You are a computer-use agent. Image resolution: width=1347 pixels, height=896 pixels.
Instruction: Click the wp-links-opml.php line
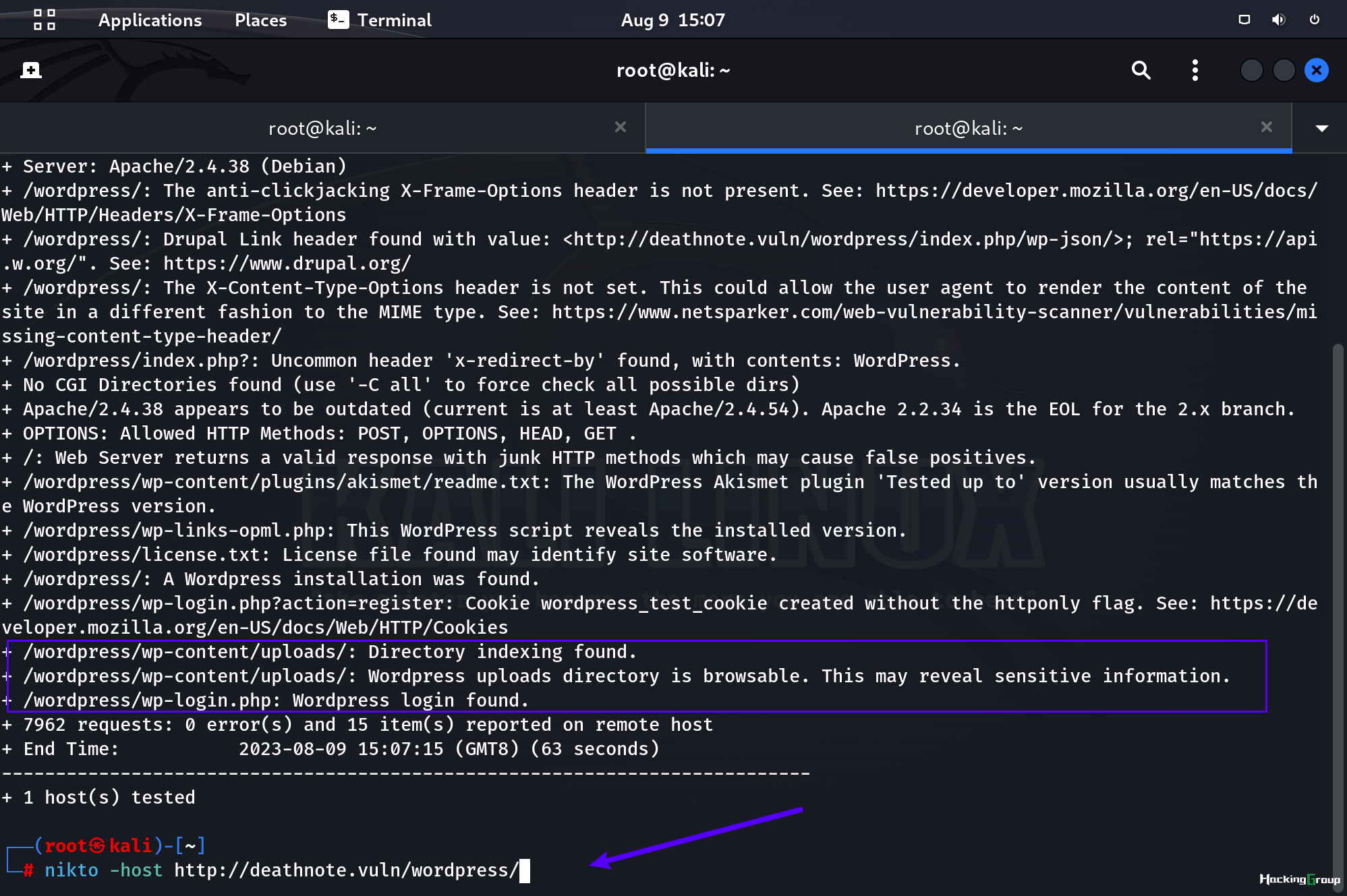pos(454,531)
